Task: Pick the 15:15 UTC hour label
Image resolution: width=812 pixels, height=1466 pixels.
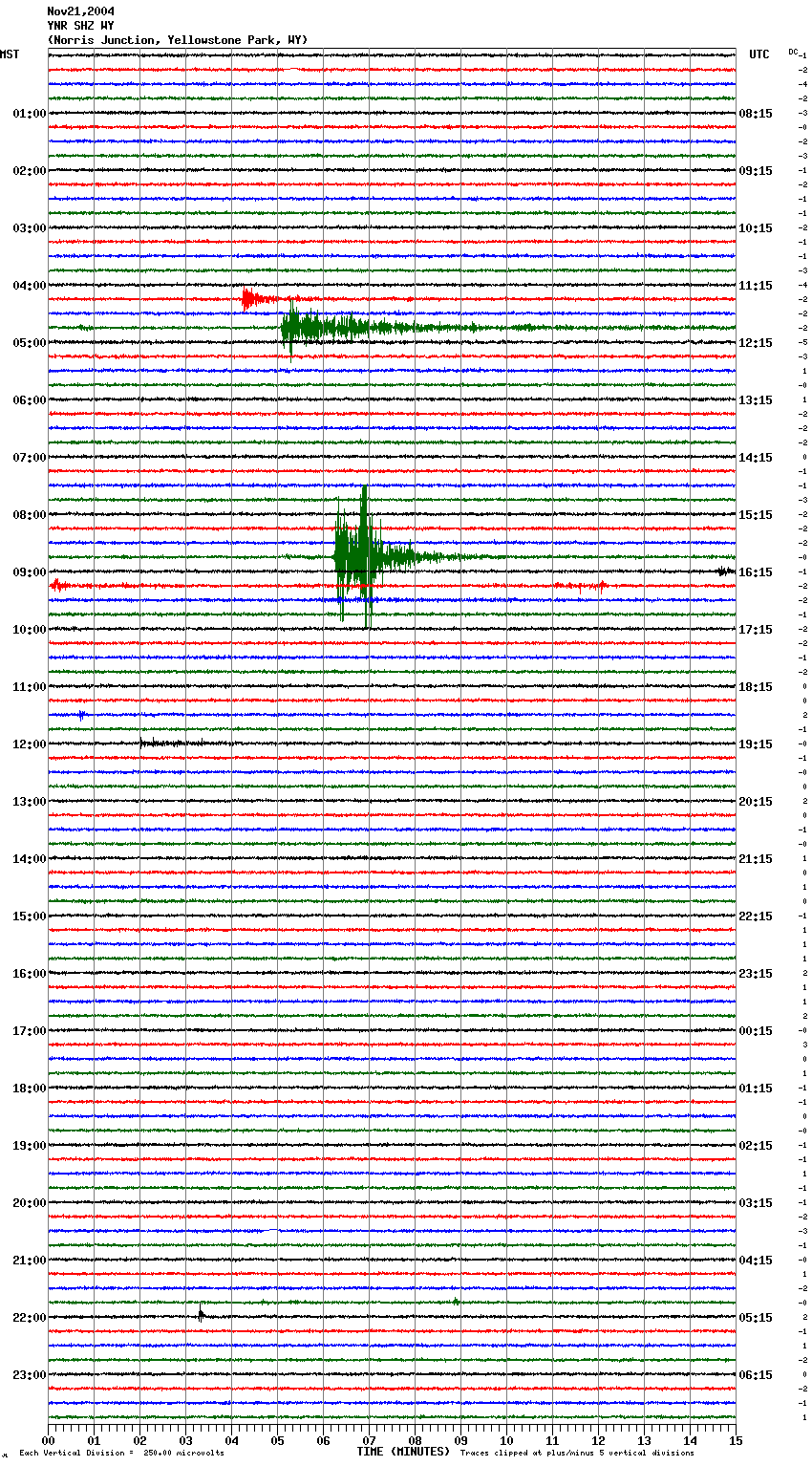Action: [756, 515]
